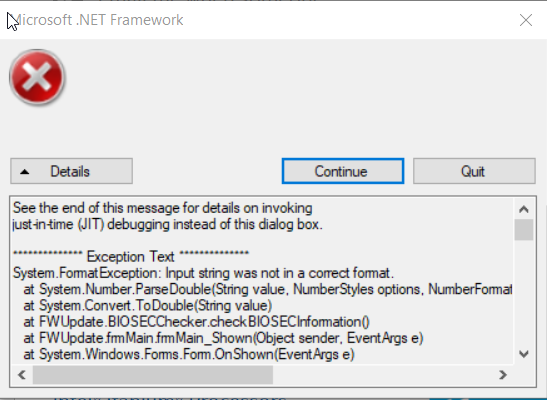
Task: Click the FWUpdate.BIOSECChecker stack trace line
Action: [196, 322]
